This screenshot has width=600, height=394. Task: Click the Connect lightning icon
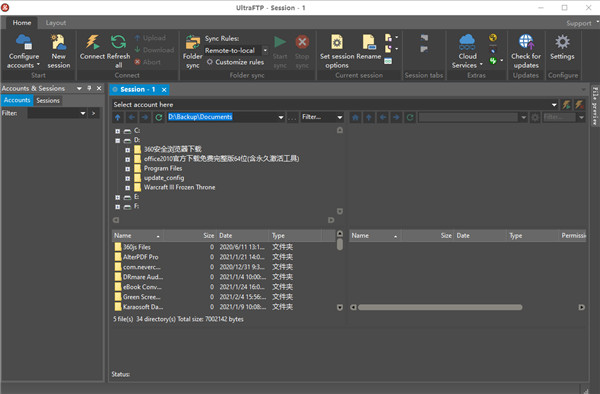pyautogui.click(x=92, y=42)
